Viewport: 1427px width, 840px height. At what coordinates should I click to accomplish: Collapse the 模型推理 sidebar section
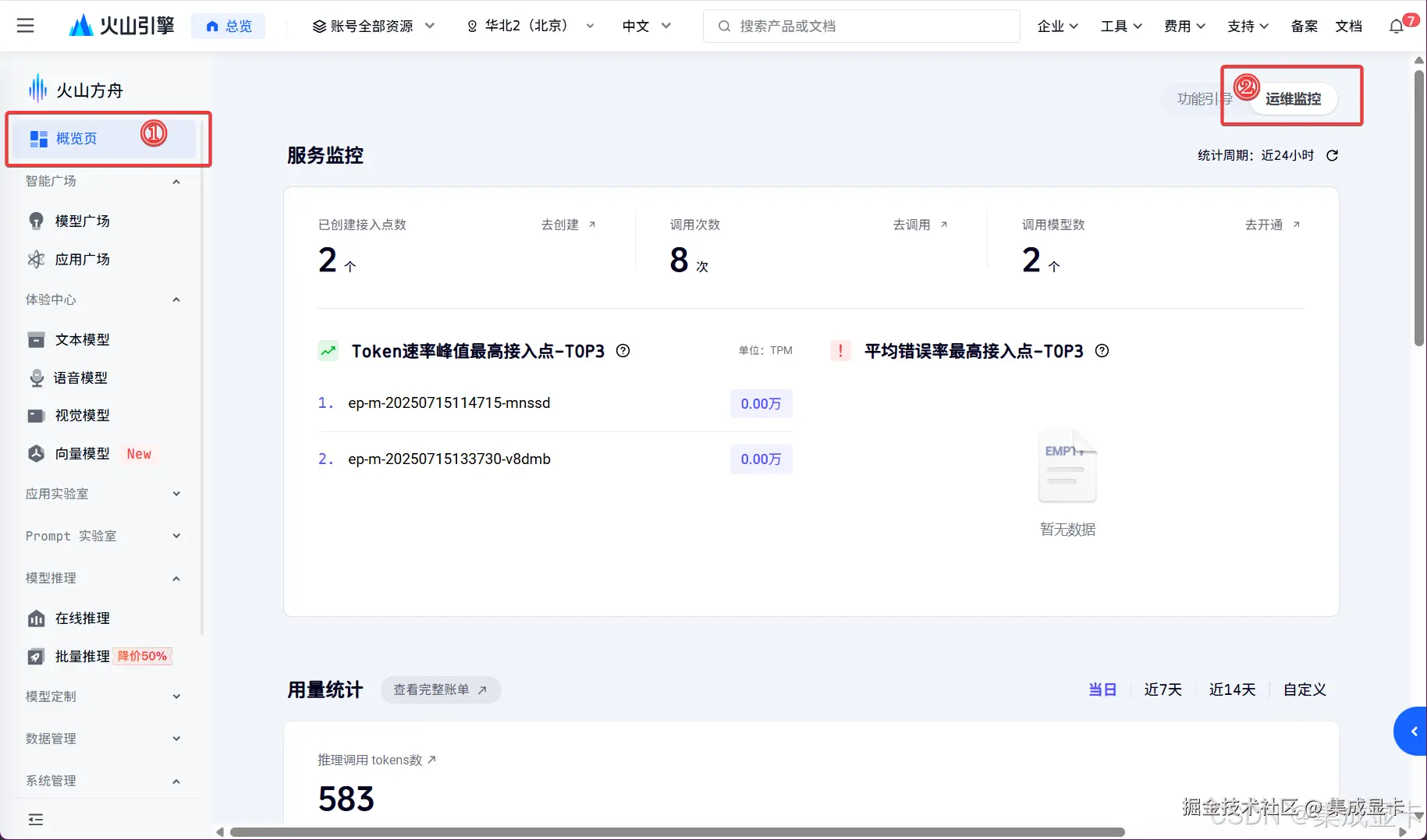point(176,578)
